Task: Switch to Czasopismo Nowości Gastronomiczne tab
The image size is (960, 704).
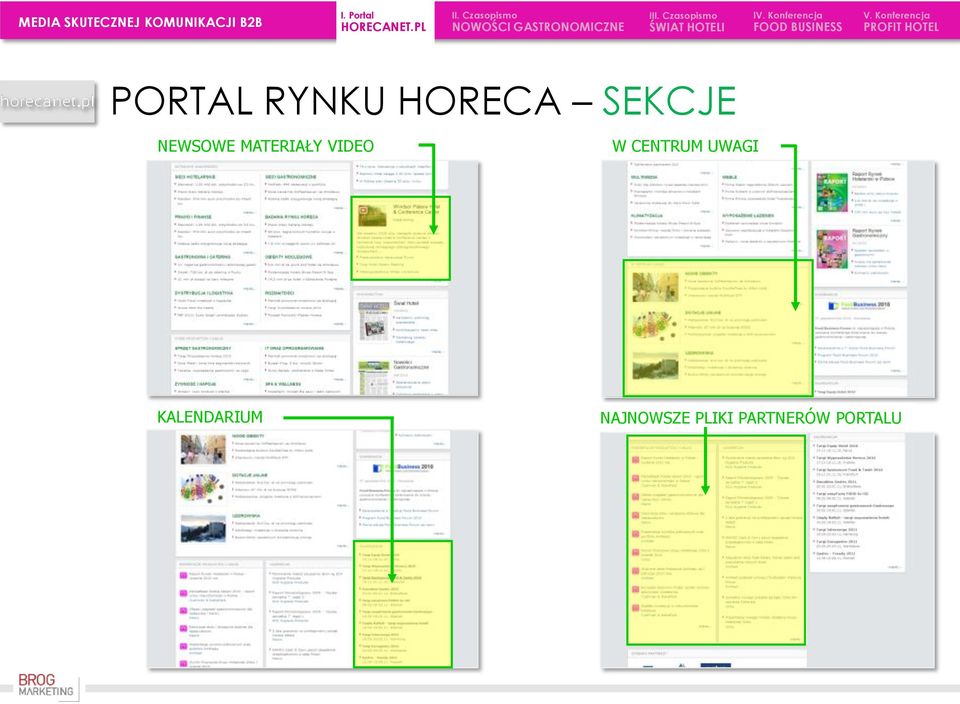Action: (x=538, y=21)
